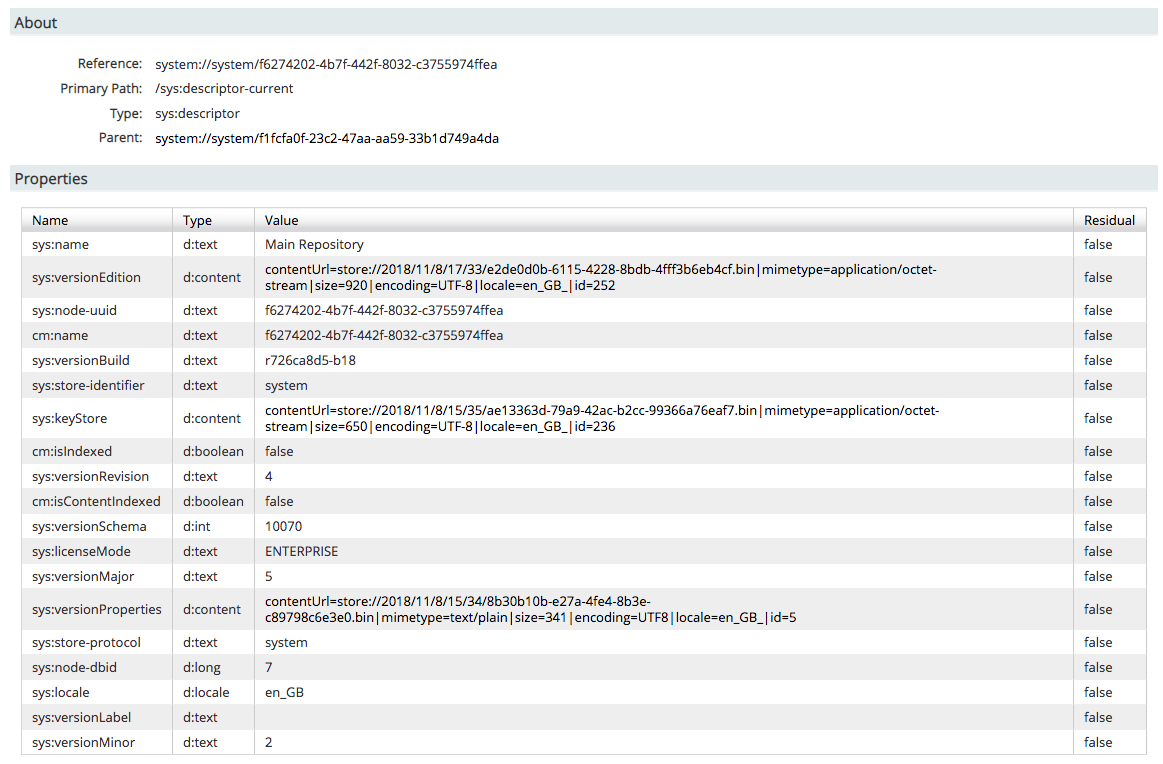Select the sys:versionProperties property name

point(96,610)
